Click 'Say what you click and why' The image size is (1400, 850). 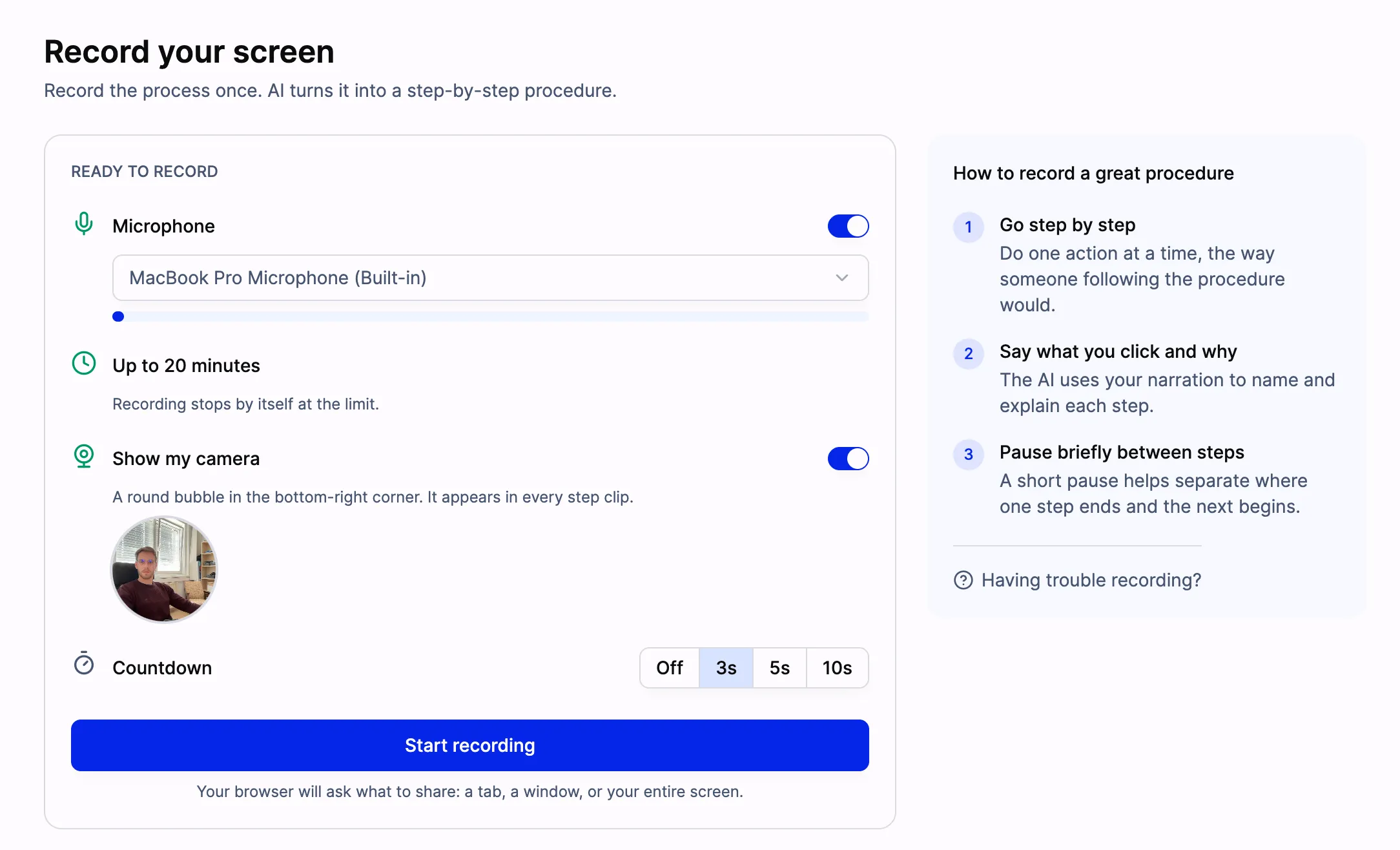click(x=1118, y=351)
